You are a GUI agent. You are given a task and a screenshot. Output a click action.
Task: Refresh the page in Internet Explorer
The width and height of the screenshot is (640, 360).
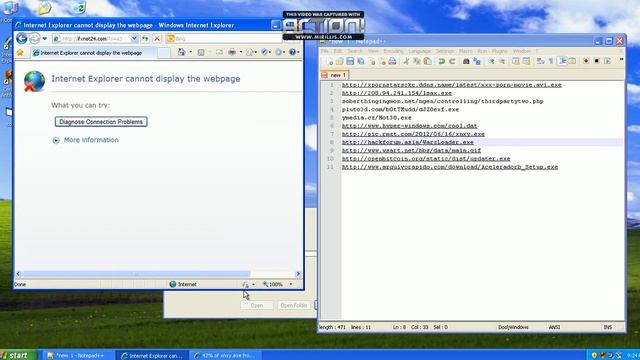[x=145, y=39]
